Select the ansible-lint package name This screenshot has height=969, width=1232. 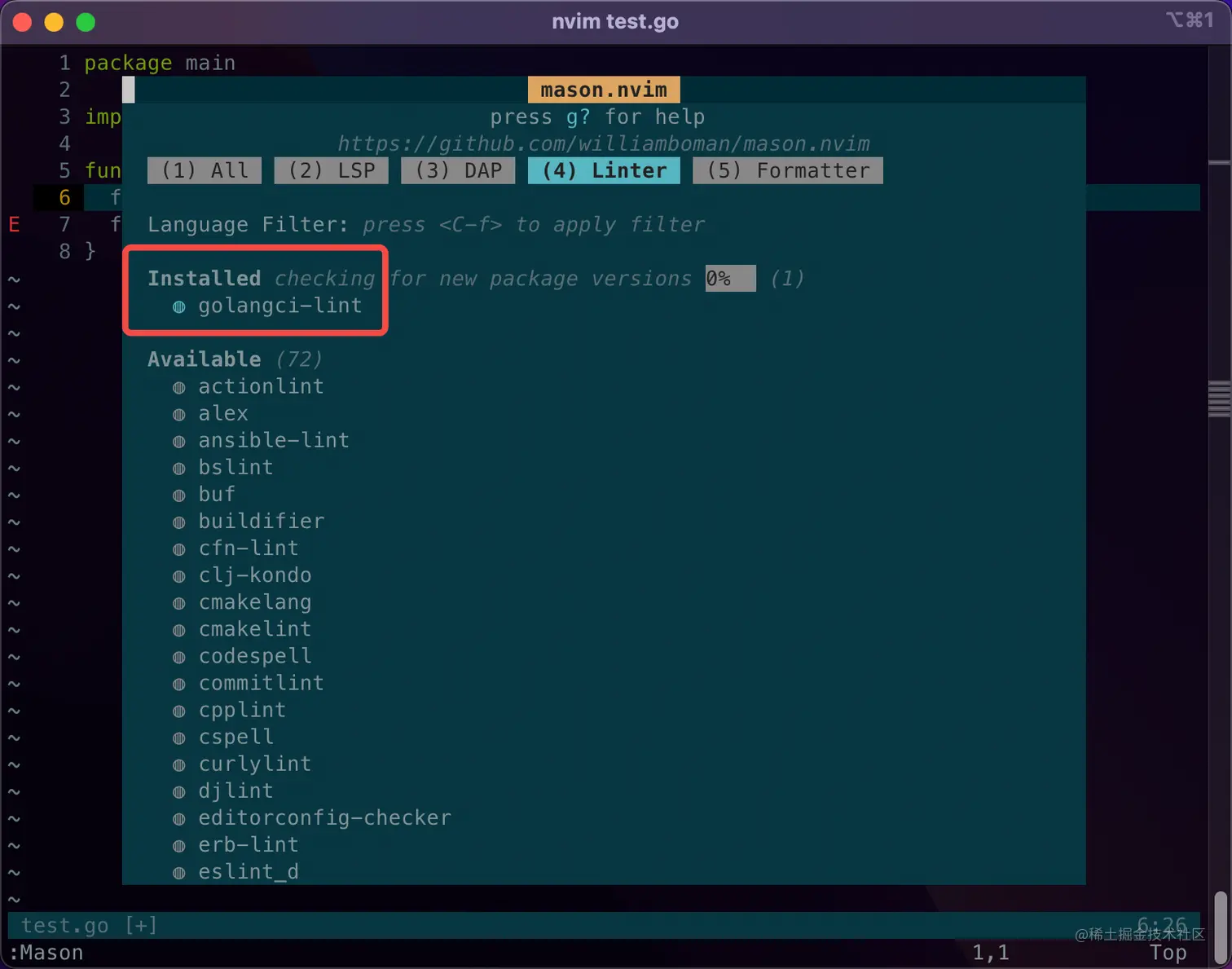[274, 440]
